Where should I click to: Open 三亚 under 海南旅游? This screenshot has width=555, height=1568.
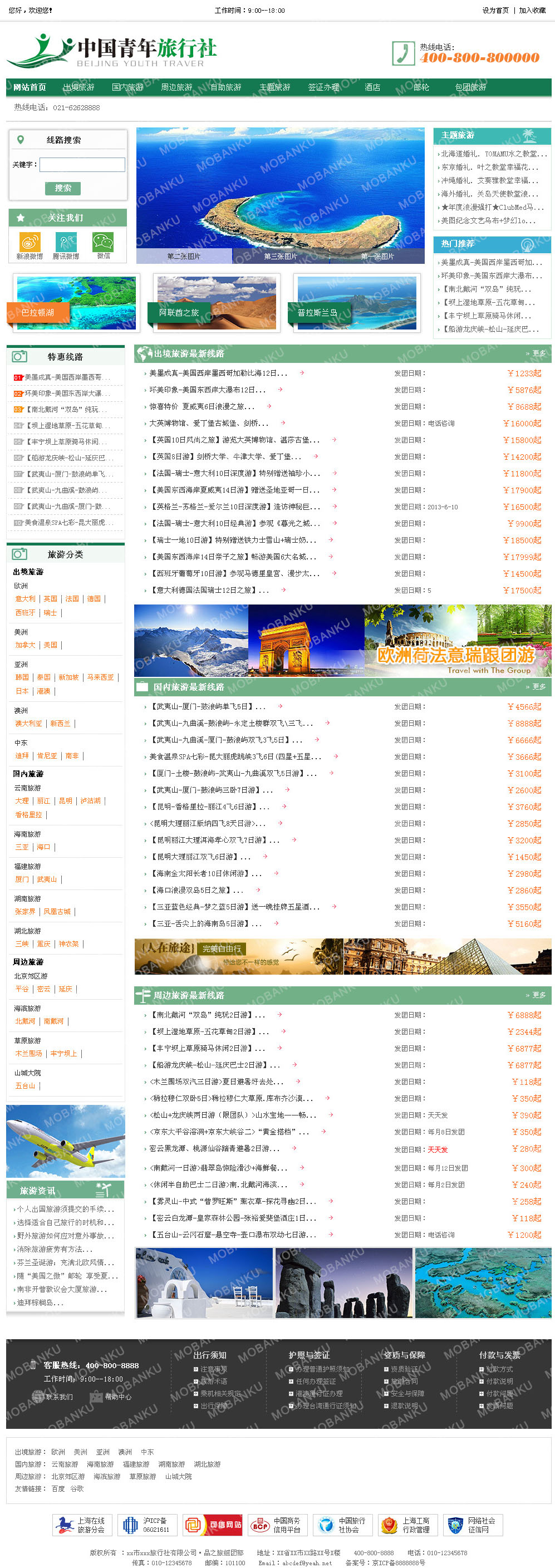pos(22,847)
